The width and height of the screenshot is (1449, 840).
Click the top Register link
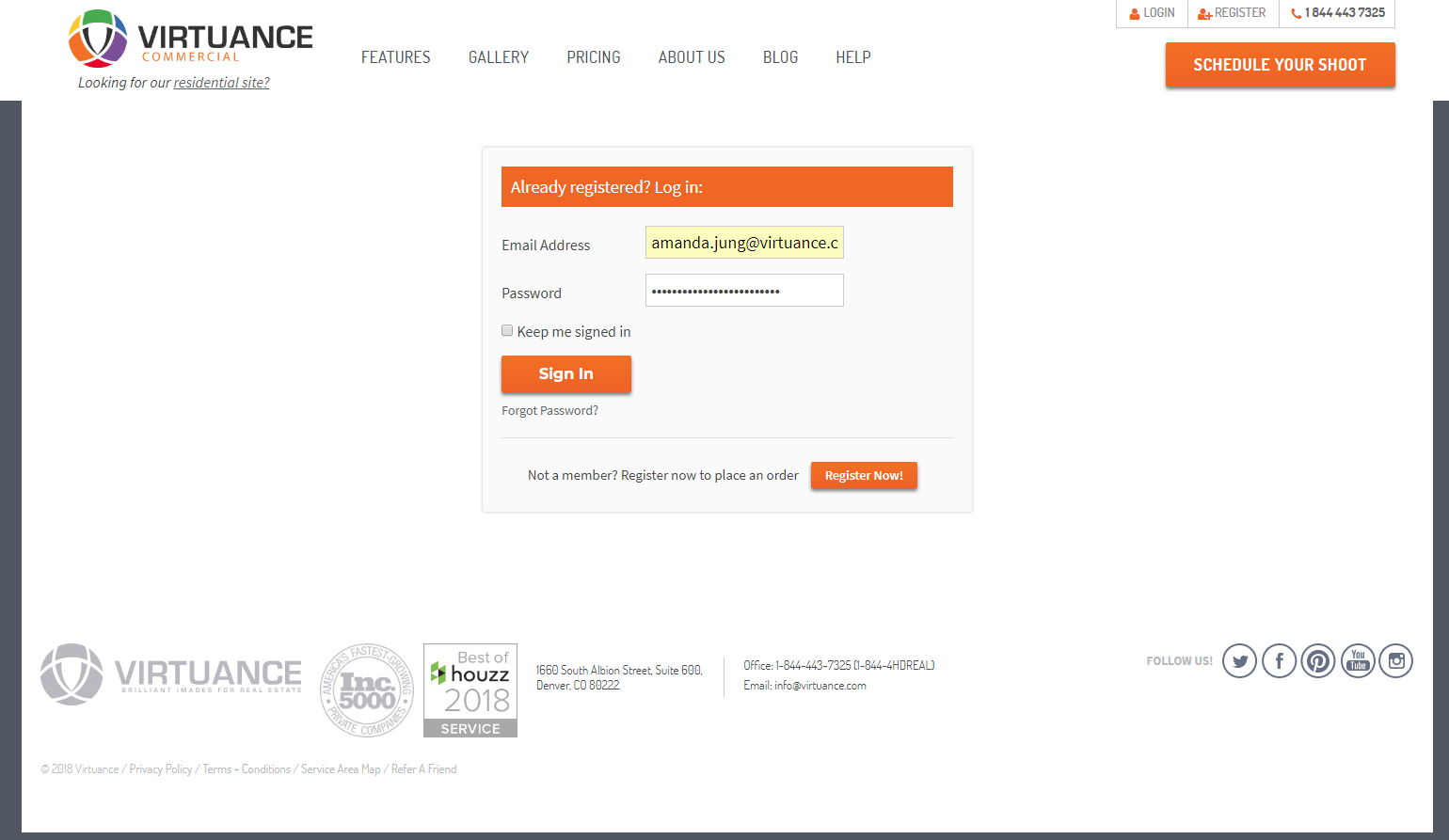tap(1232, 13)
